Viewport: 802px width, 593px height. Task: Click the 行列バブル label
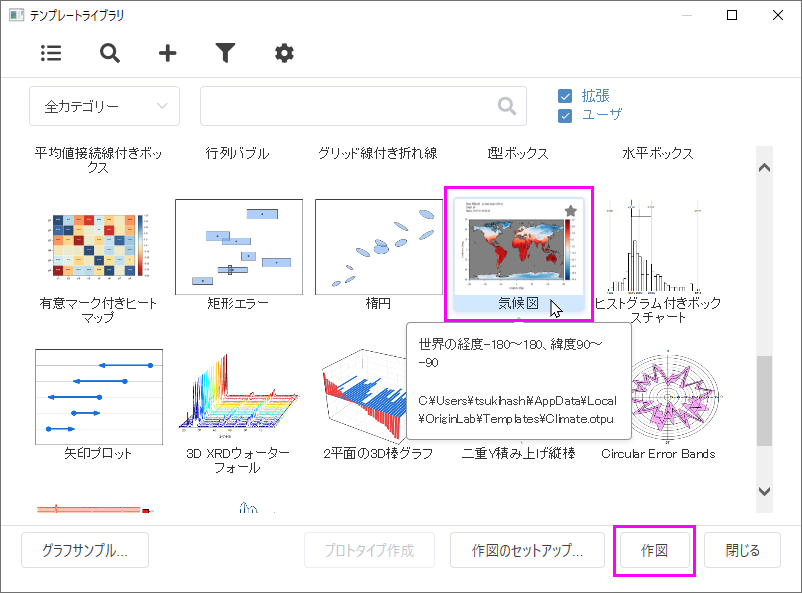[237, 153]
